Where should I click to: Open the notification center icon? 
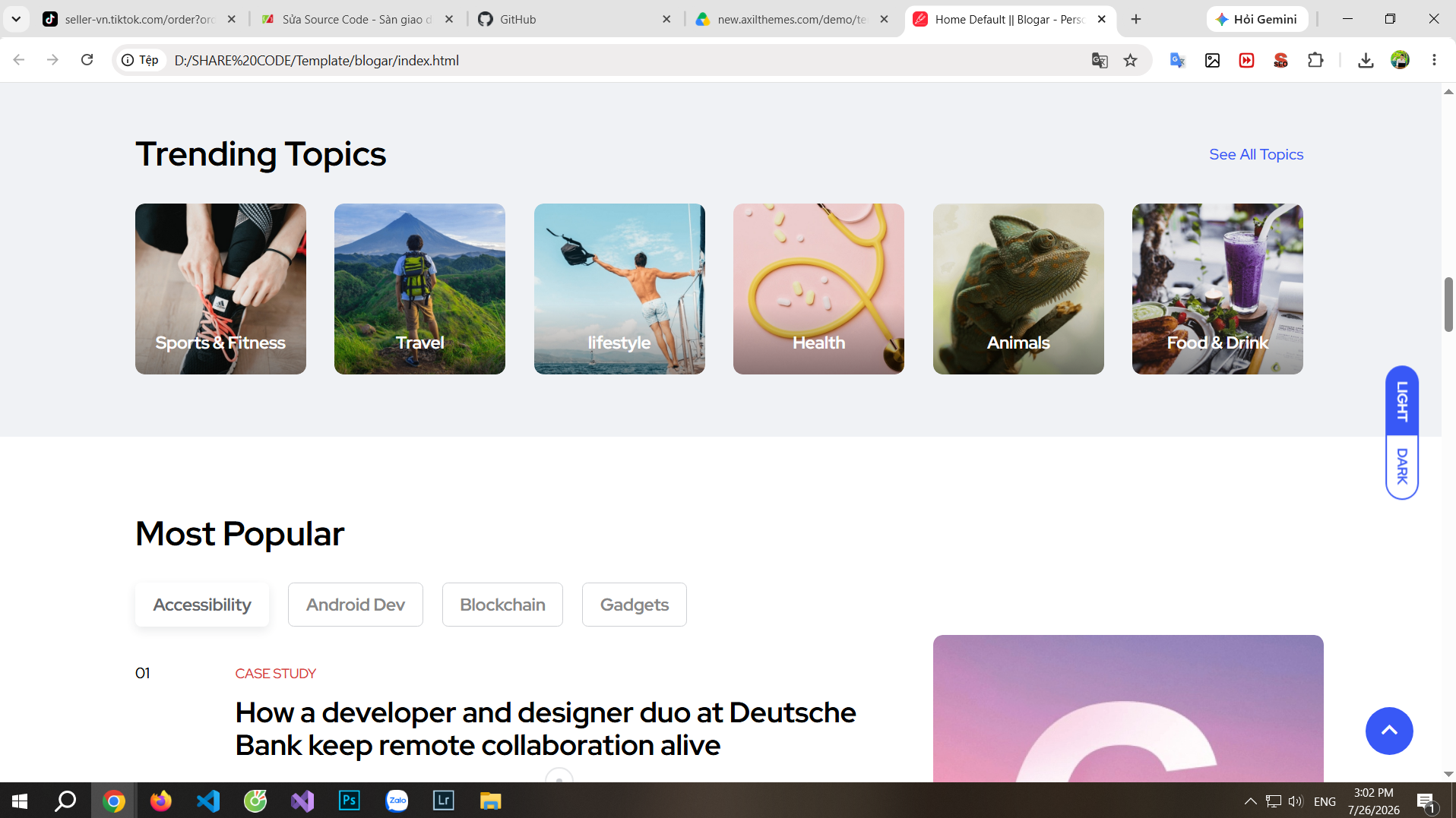(x=1426, y=801)
